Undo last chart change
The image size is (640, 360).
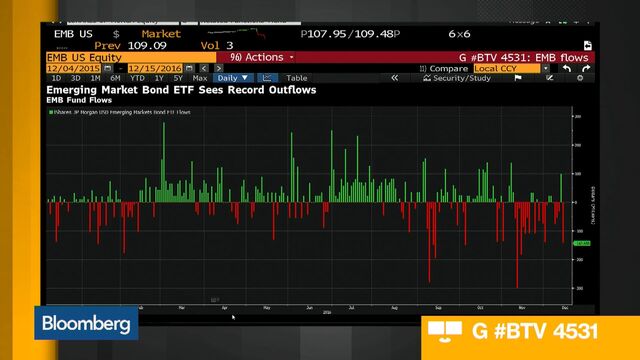(x=567, y=68)
